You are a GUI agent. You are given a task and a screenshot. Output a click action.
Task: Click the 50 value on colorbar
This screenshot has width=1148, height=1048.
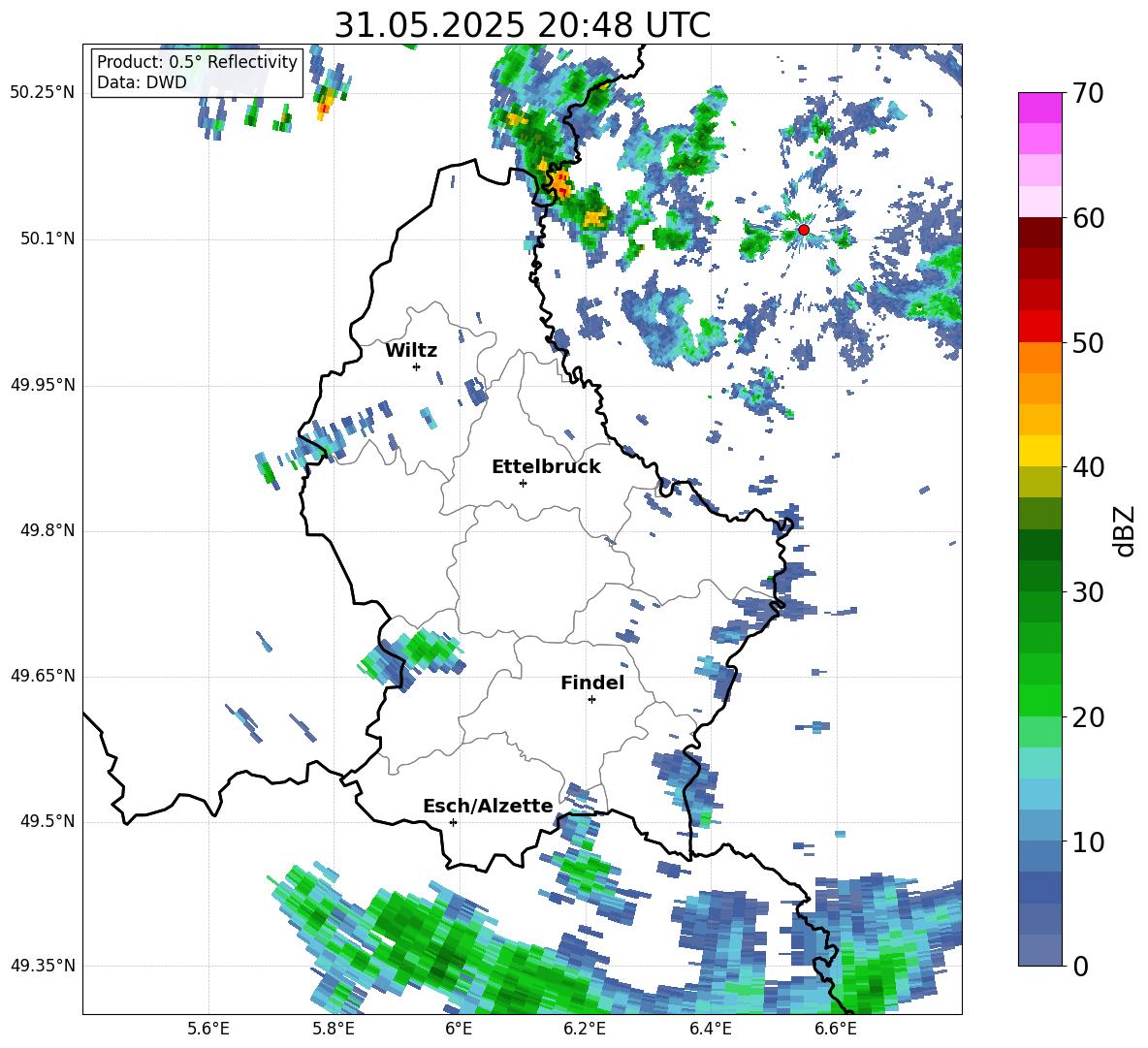[x=1087, y=342]
